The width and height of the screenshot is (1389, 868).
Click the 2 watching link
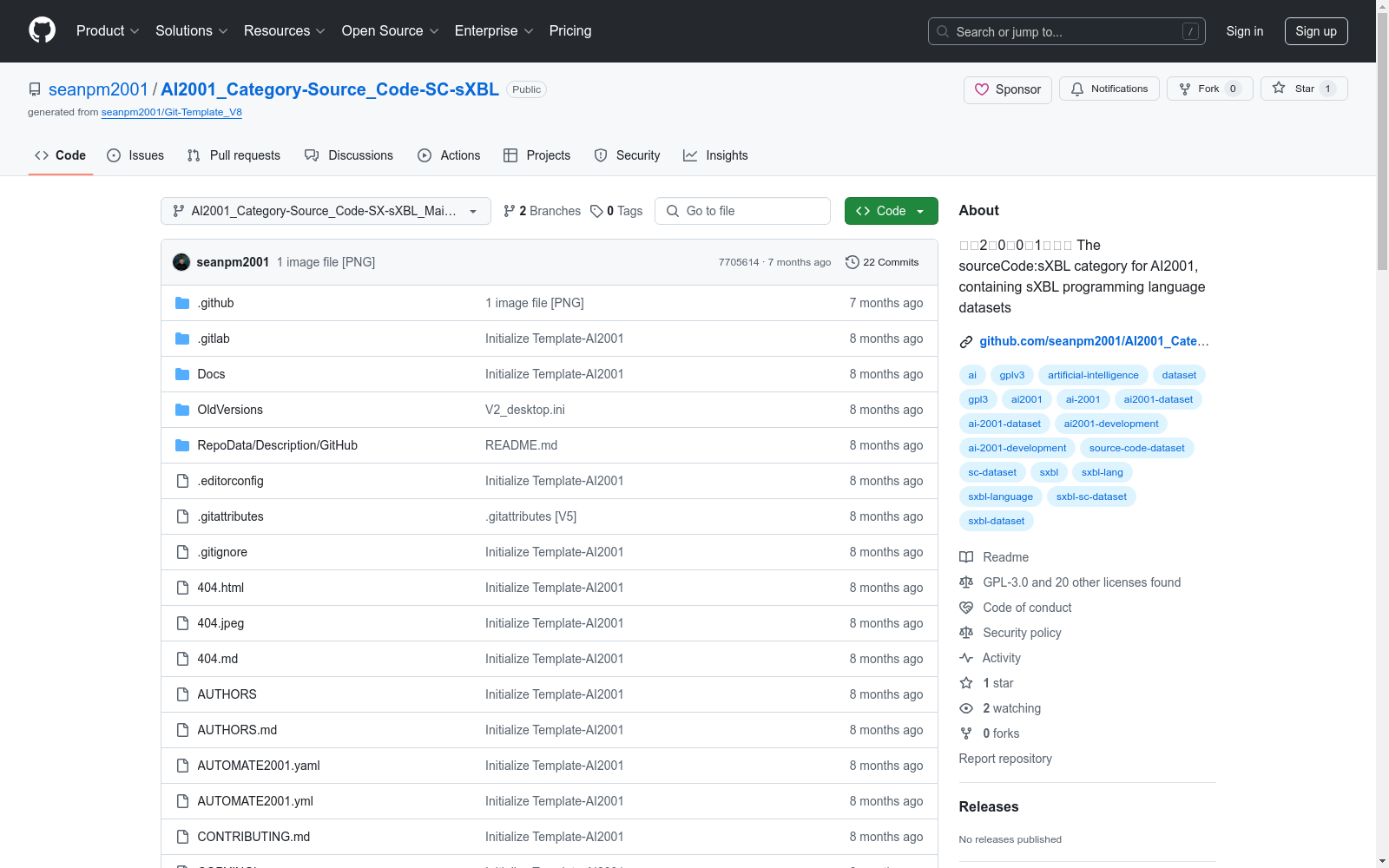1012,708
